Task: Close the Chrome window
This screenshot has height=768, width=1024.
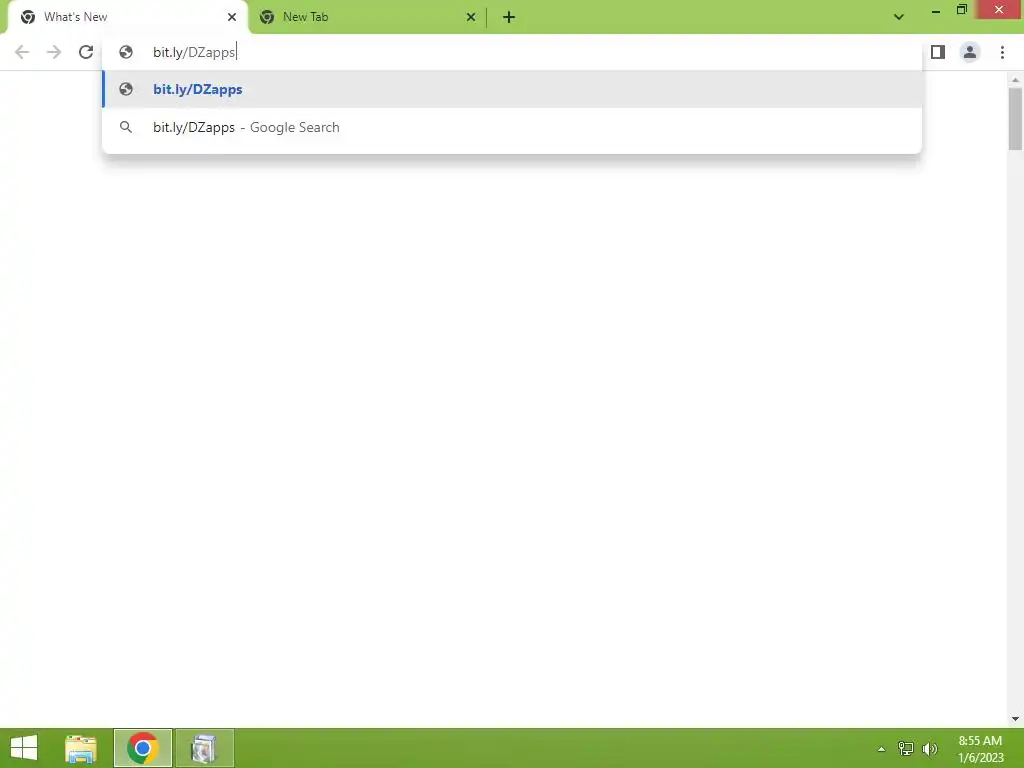Action: (999, 9)
